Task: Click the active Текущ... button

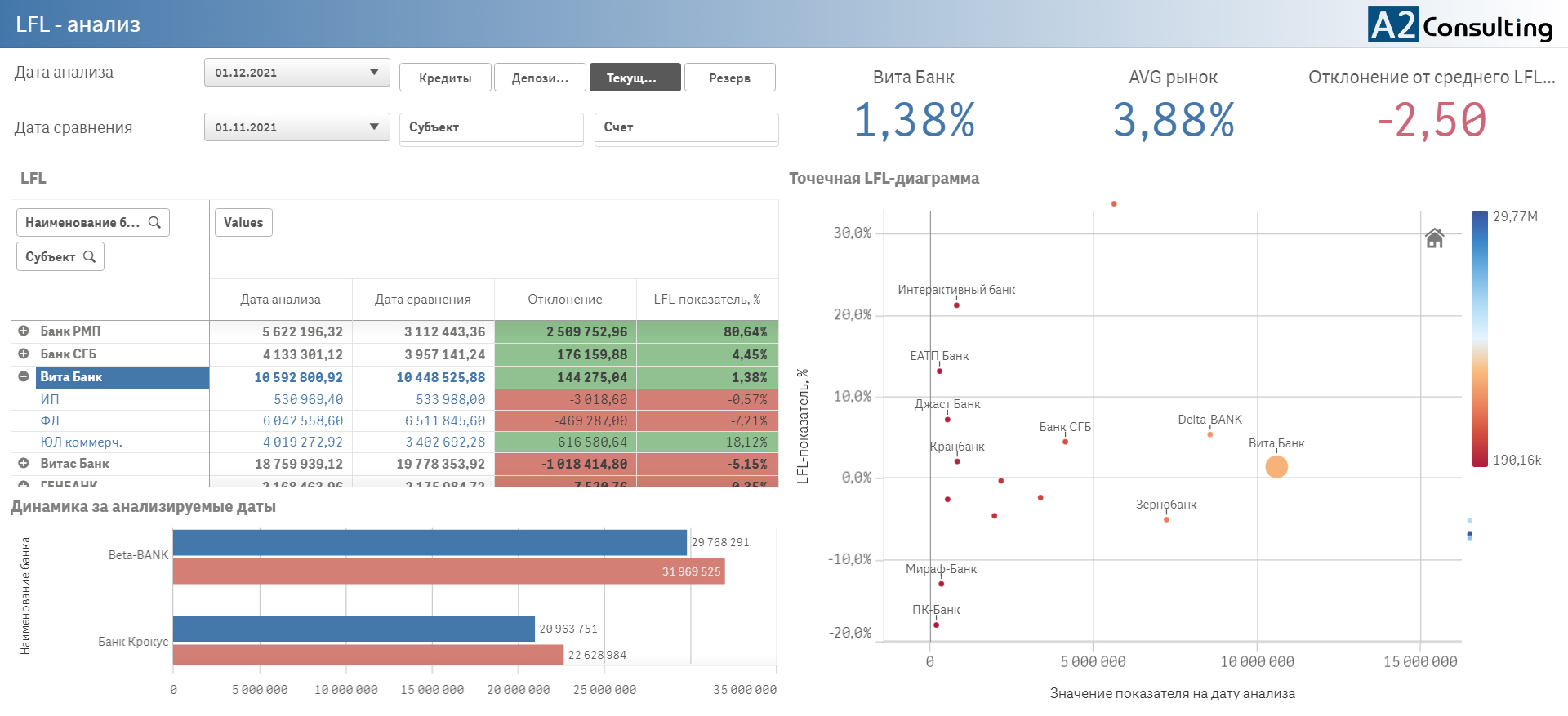Action: click(x=635, y=78)
